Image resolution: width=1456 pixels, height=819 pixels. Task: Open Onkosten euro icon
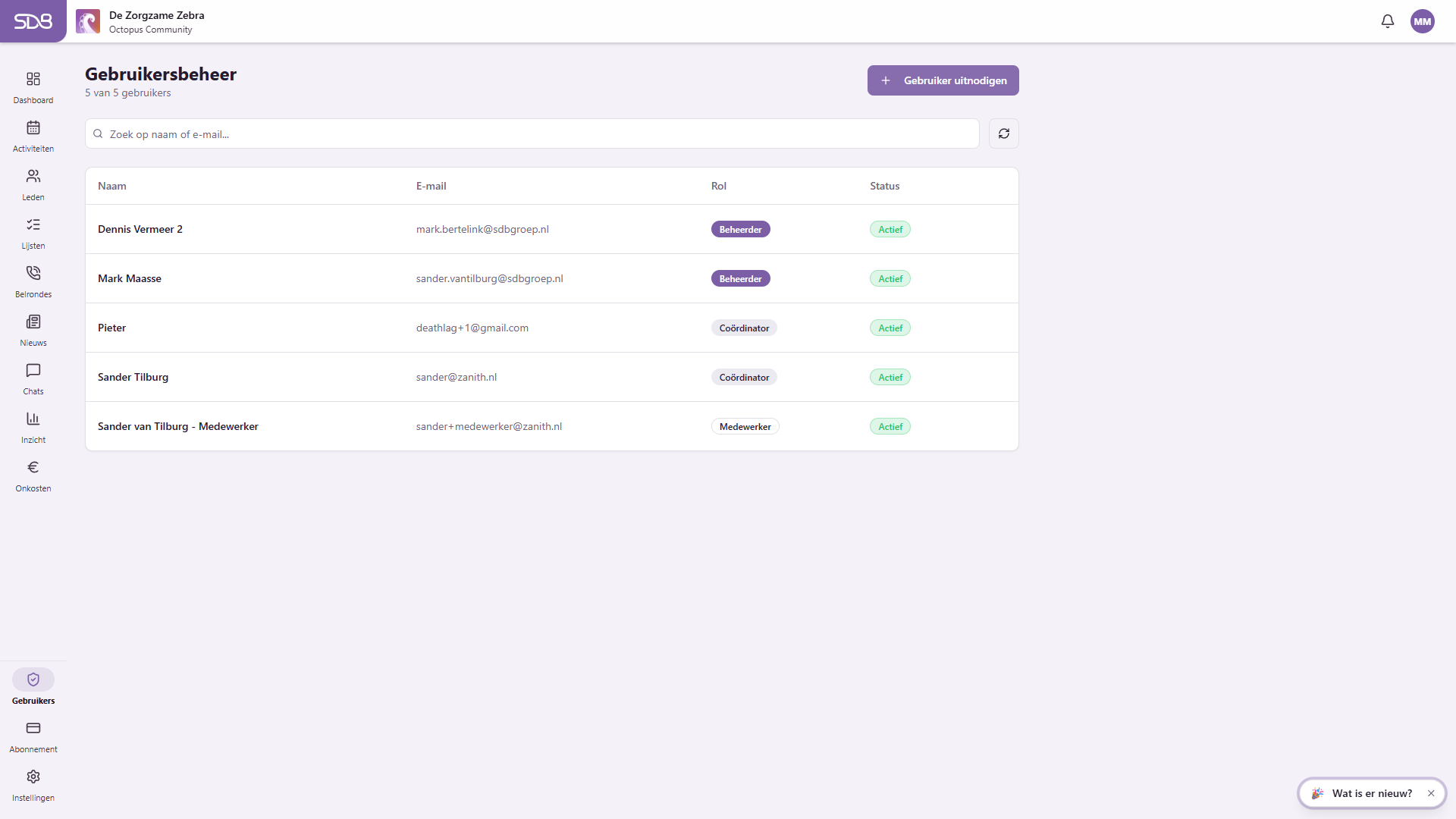[x=33, y=468]
